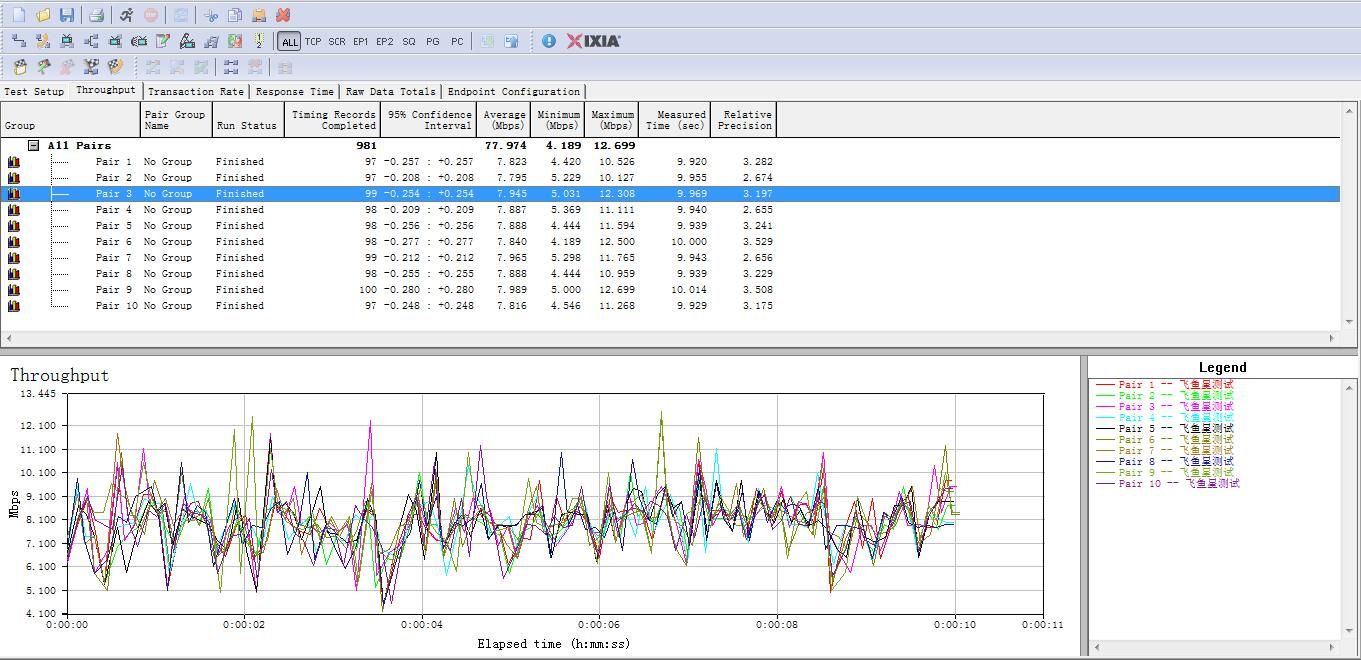1361x660 pixels.
Task: Sort by 95% Confidence Interval header
Action: tap(428, 120)
